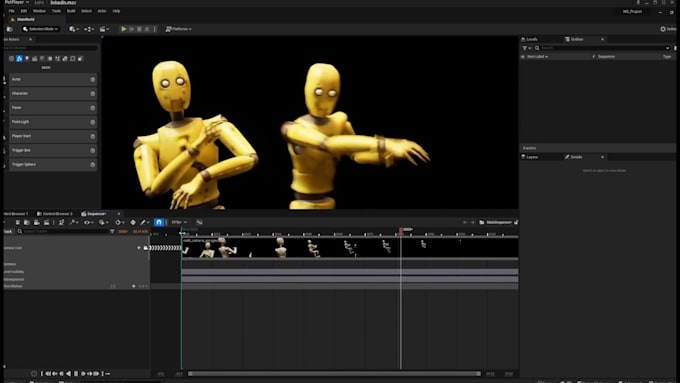Image resolution: width=680 pixels, height=383 pixels.
Task: Click help icon on Trigger Box row
Action: 92,151
